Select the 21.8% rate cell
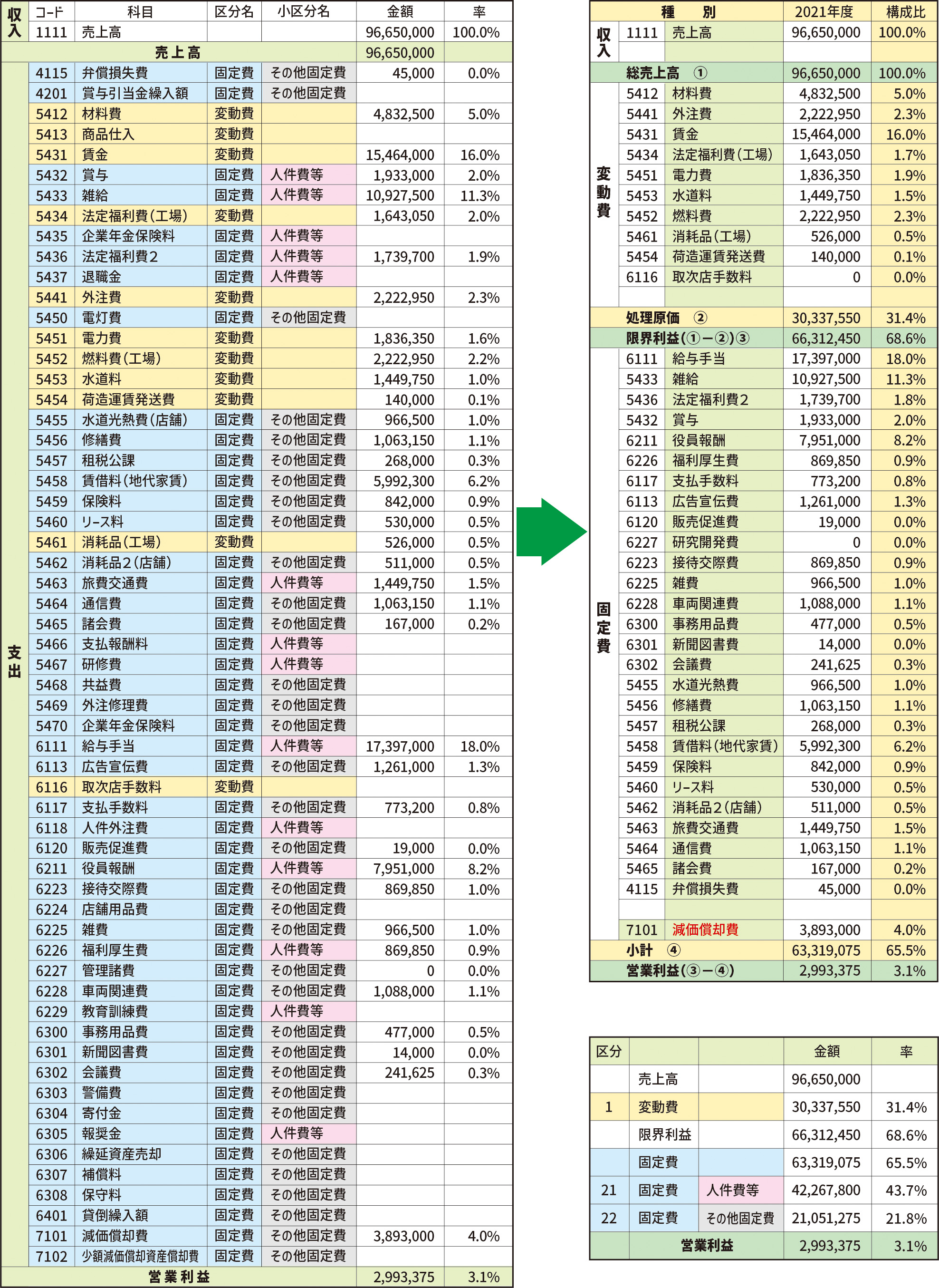The image size is (939, 1288). [x=904, y=1218]
